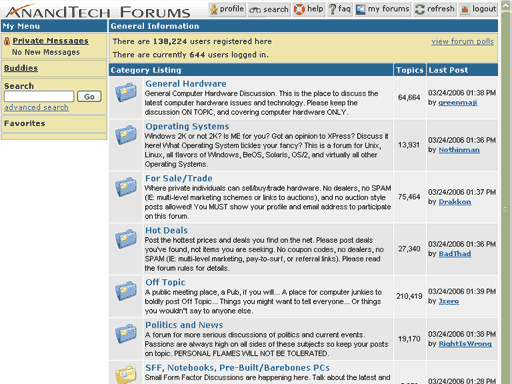View Drakkon's profile link

coord(455,202)
